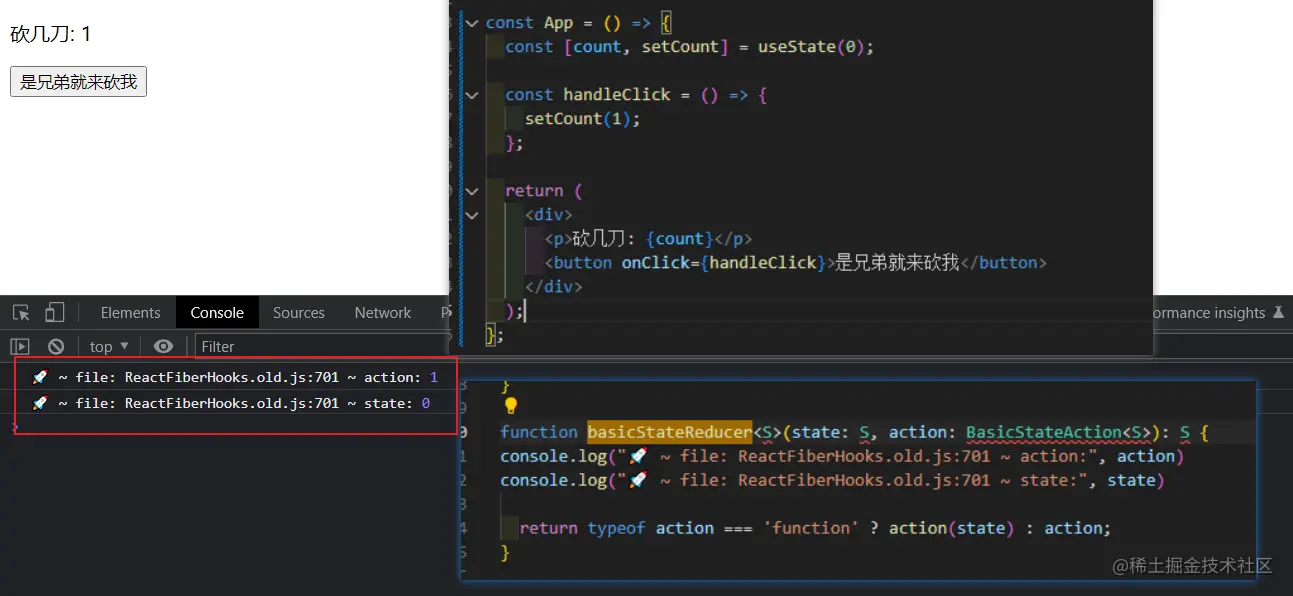
Task: Open the Performance insights tab
Action: point(1208,313)
